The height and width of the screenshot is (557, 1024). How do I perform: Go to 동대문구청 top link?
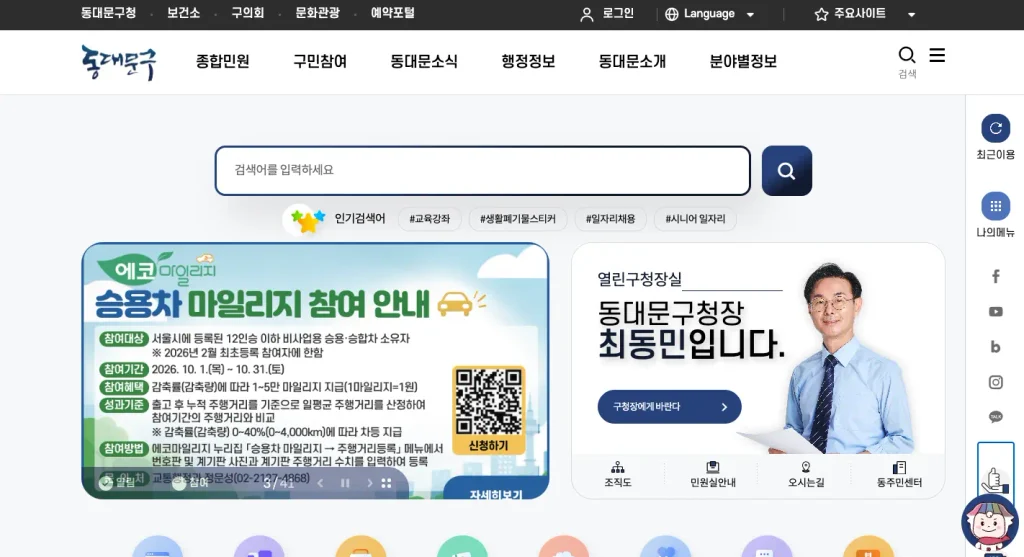point(108,13)
